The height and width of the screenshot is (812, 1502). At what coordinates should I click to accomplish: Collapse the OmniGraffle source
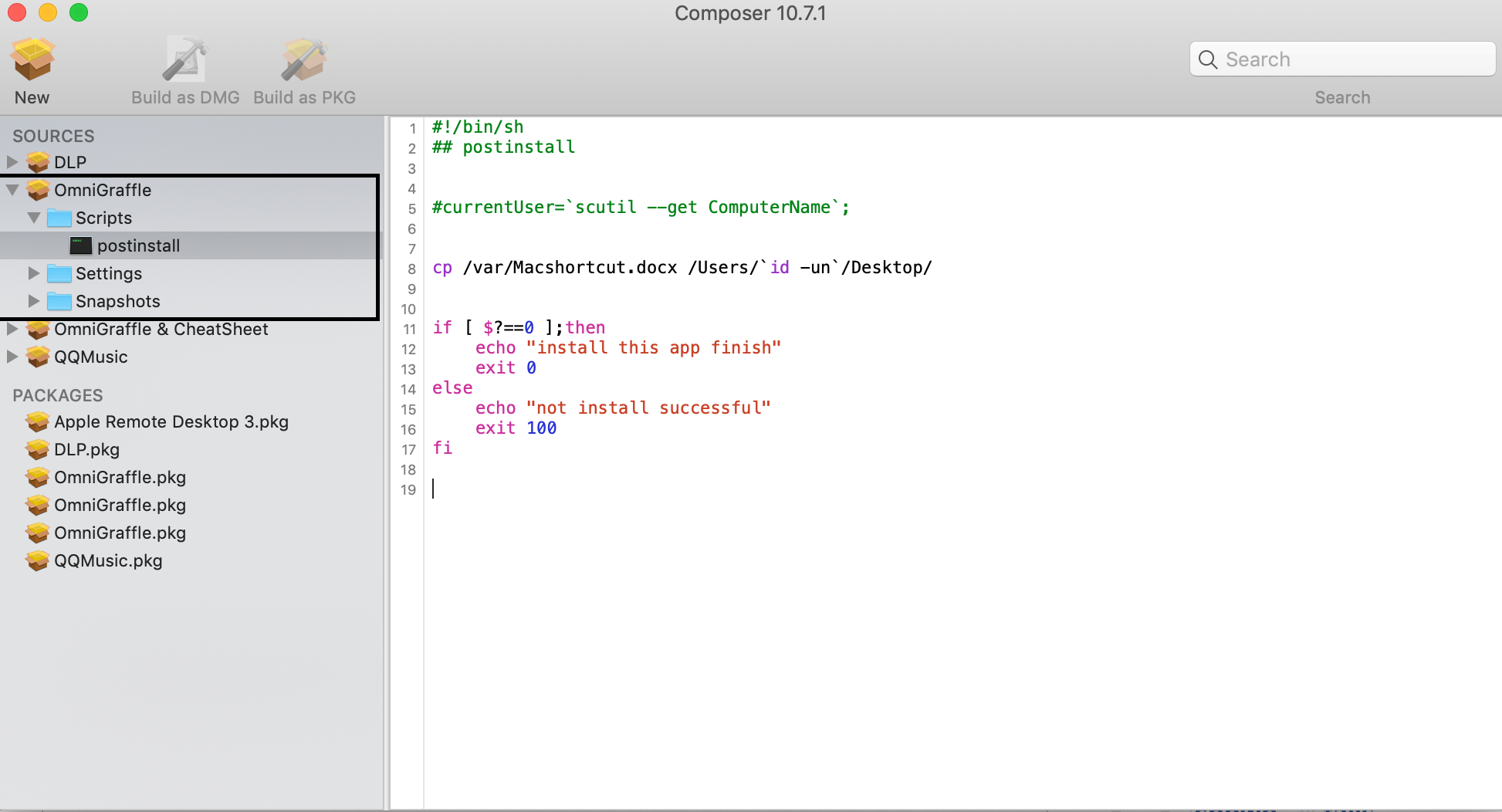pos(12,190)
